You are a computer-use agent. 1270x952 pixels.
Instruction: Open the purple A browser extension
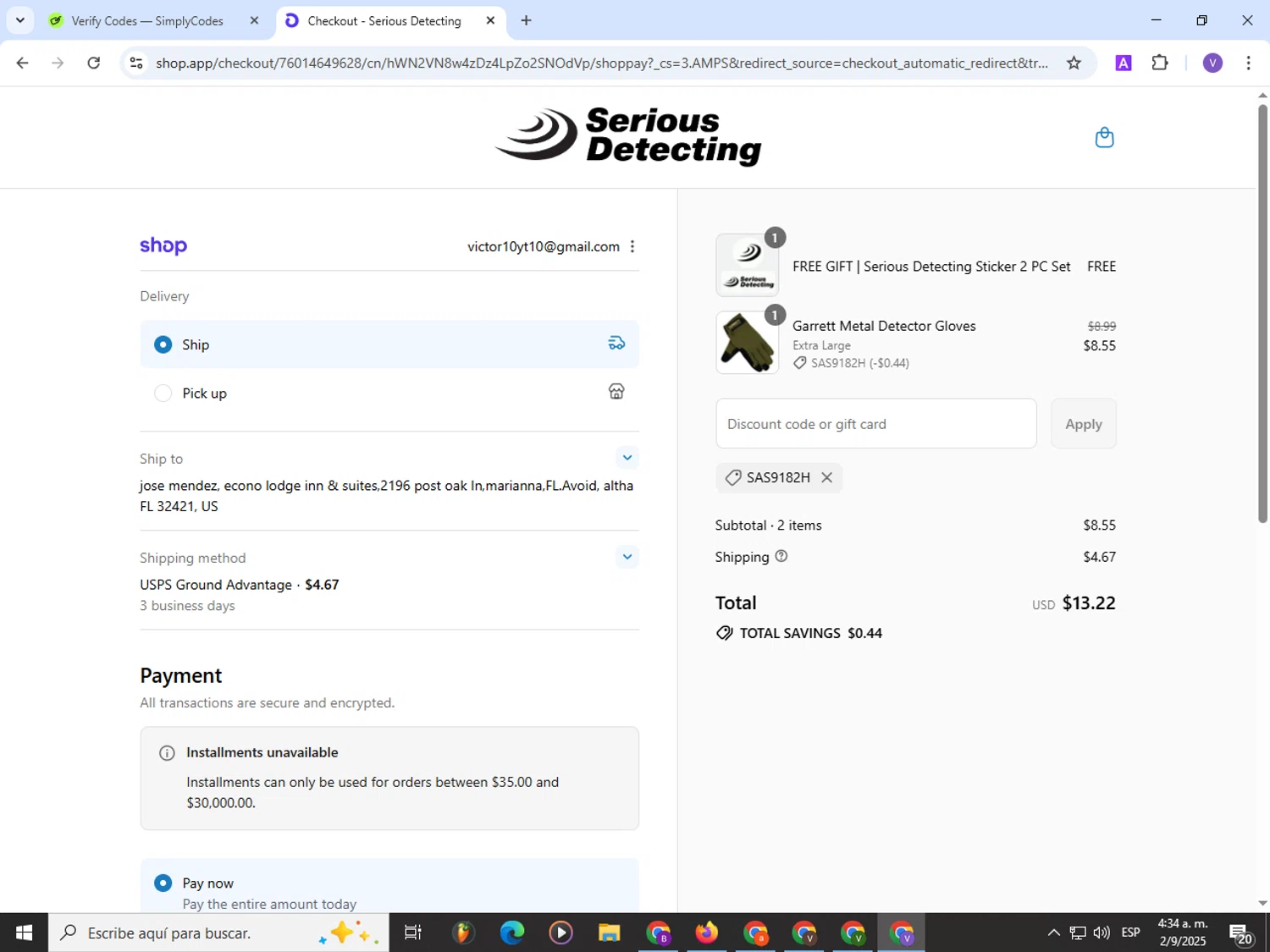(x=1124, y=63)
